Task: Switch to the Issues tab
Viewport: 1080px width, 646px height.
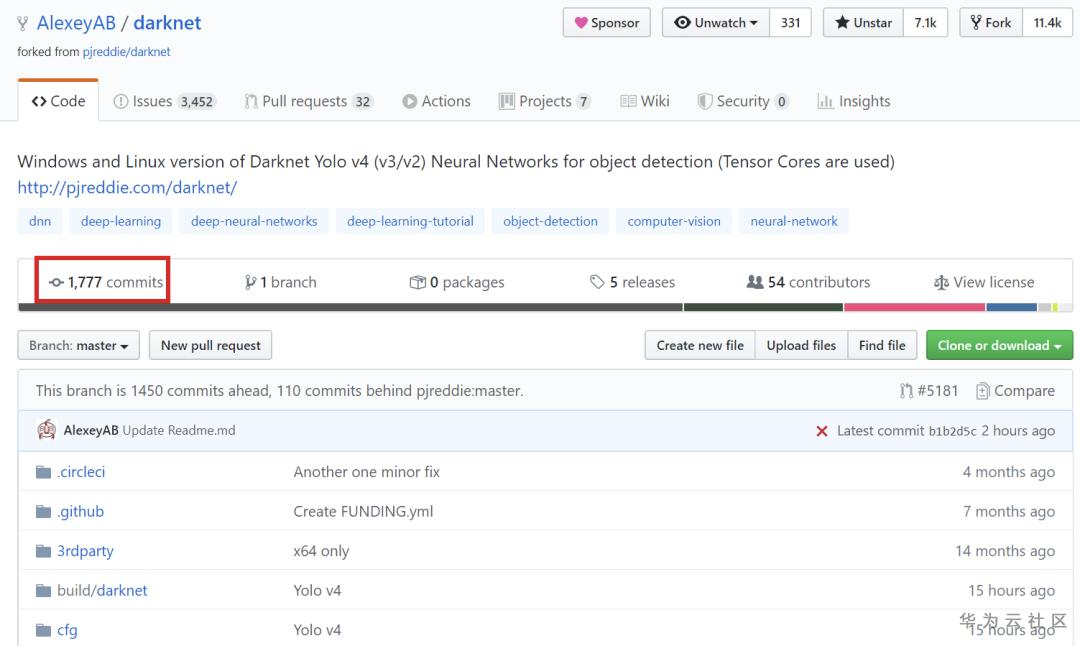Action: (164, 101)
